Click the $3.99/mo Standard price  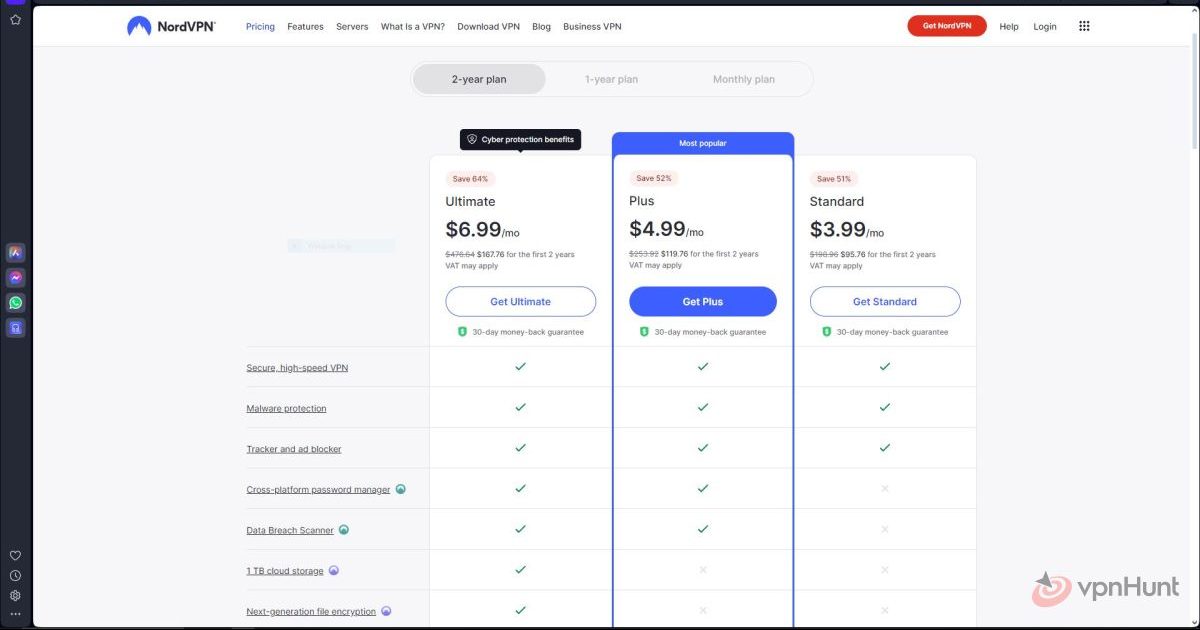pyautogui.click(x=847, y=229)
